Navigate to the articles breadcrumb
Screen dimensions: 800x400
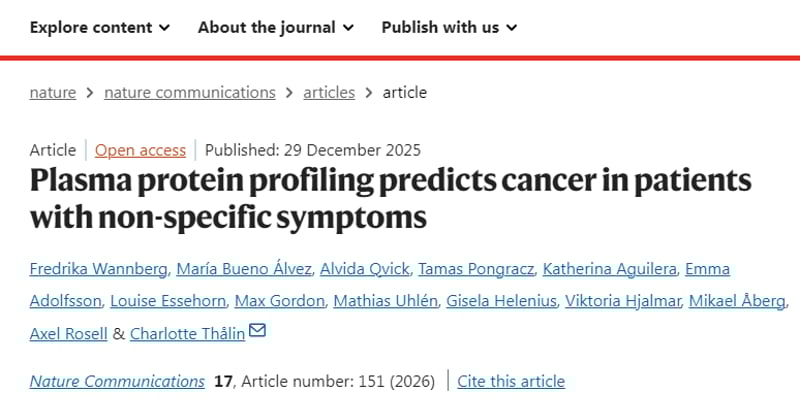(x=329, y=92)
